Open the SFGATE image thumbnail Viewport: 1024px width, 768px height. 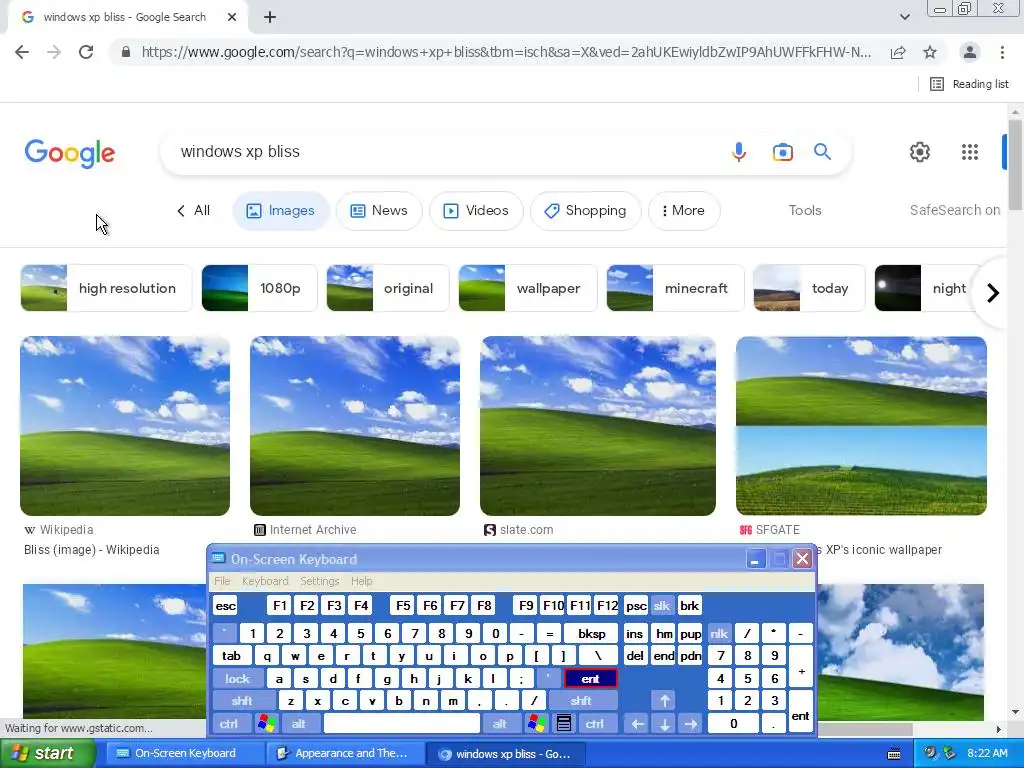point(861,426)
